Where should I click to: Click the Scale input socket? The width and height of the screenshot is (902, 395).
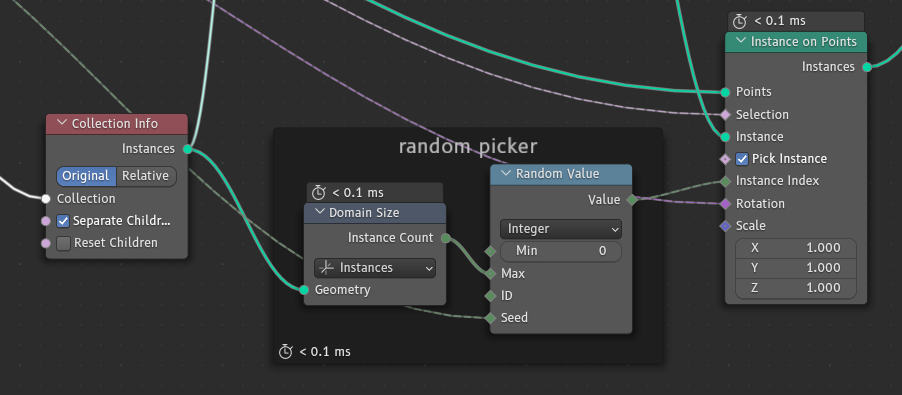[x=725, y=226]
